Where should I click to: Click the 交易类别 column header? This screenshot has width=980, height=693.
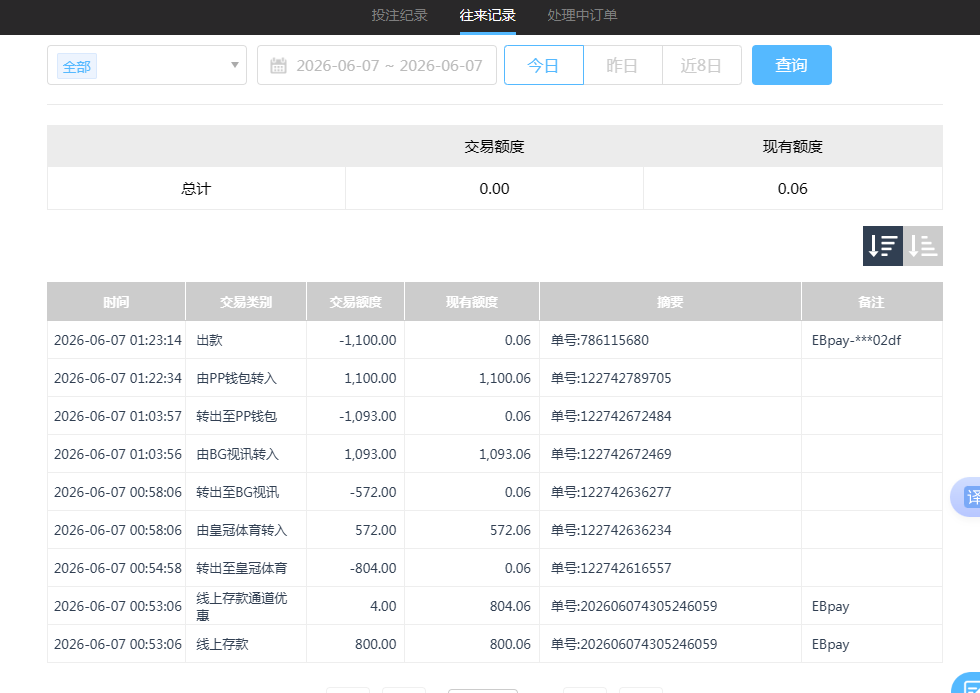coord(246,302)
